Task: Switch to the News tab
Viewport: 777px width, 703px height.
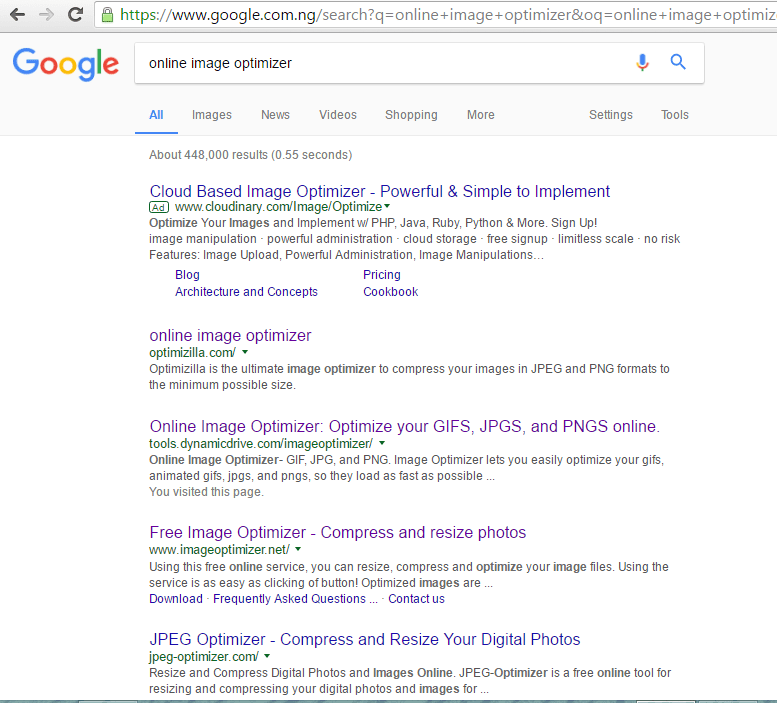Action: 275,115
